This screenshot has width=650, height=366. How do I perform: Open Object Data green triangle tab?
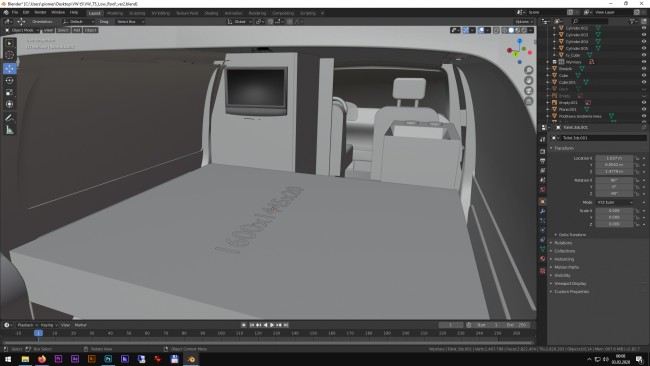[x=543, y=249]
